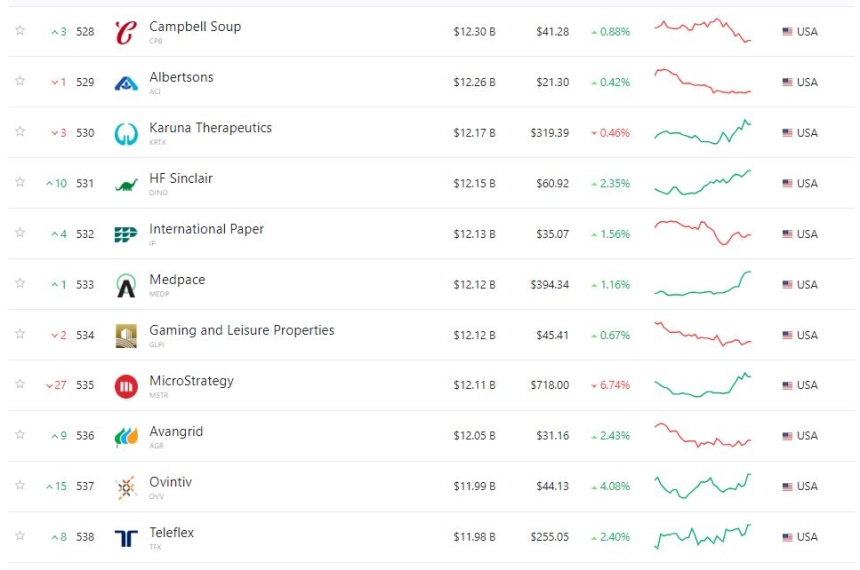This screenshot has width=860, height=570.
Task: Click the Campbell Soup logo icon
Action: tap(126, 32)
